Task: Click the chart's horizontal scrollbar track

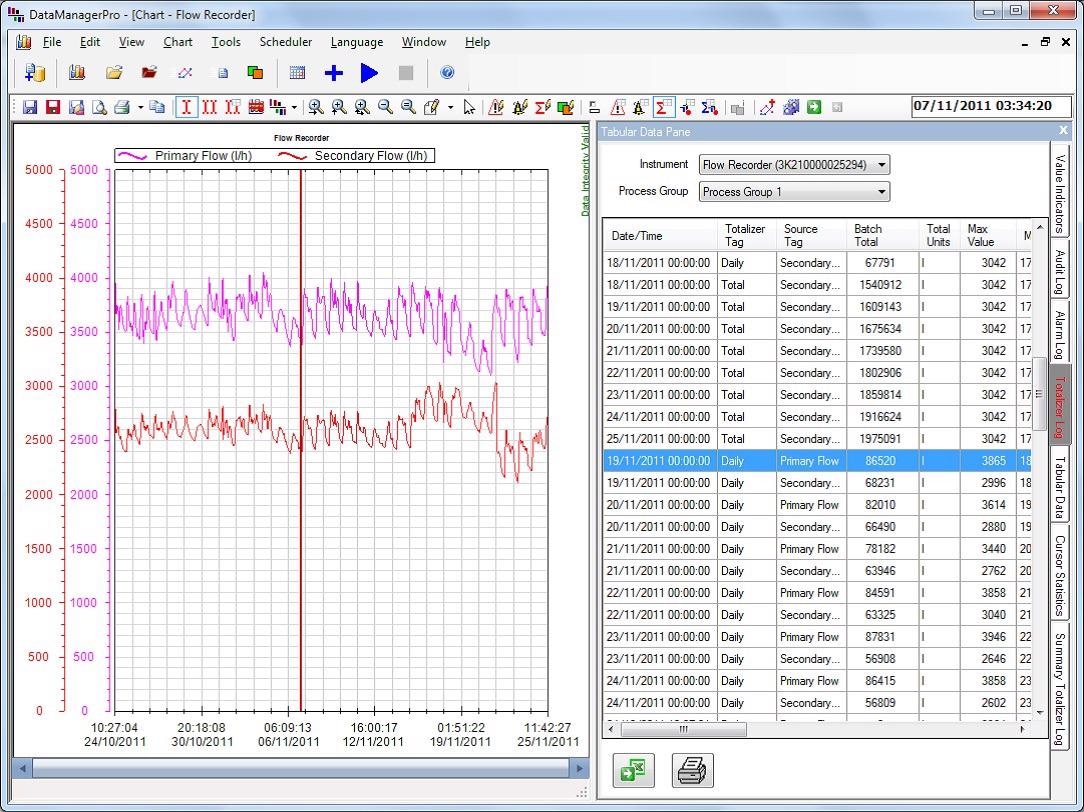Action: [300, 768]
